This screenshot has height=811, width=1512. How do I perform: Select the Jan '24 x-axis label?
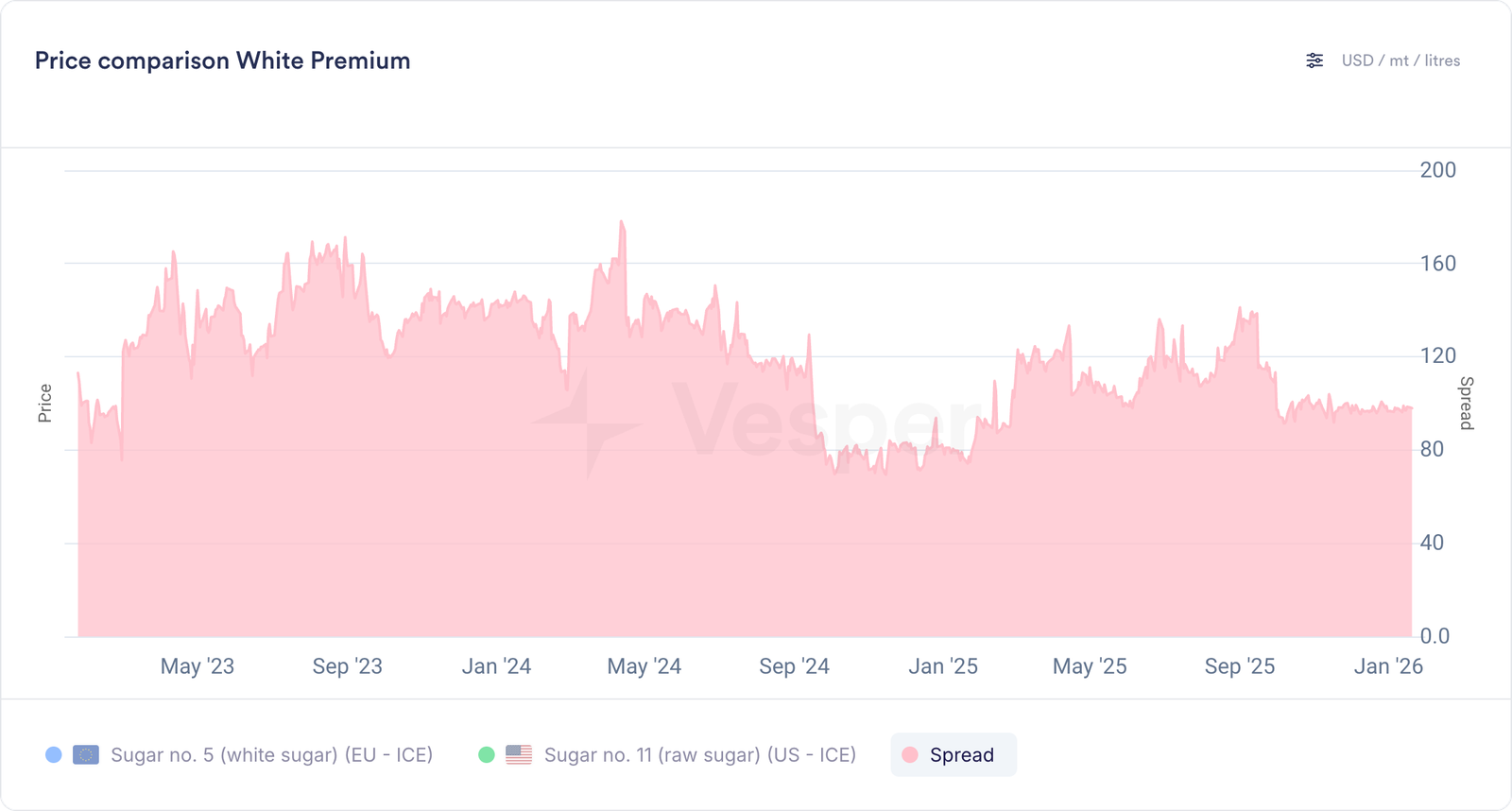coord(496,666)
